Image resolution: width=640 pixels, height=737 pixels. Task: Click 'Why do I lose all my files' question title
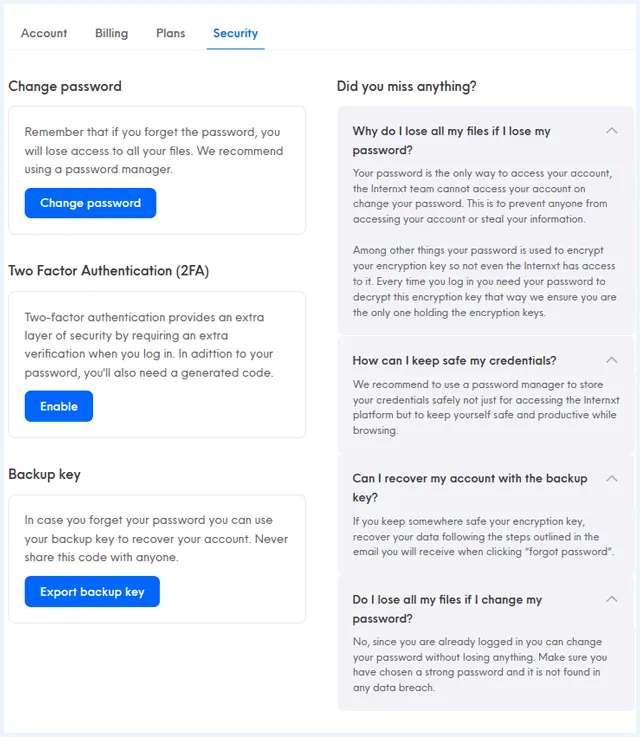click(451, 140)
